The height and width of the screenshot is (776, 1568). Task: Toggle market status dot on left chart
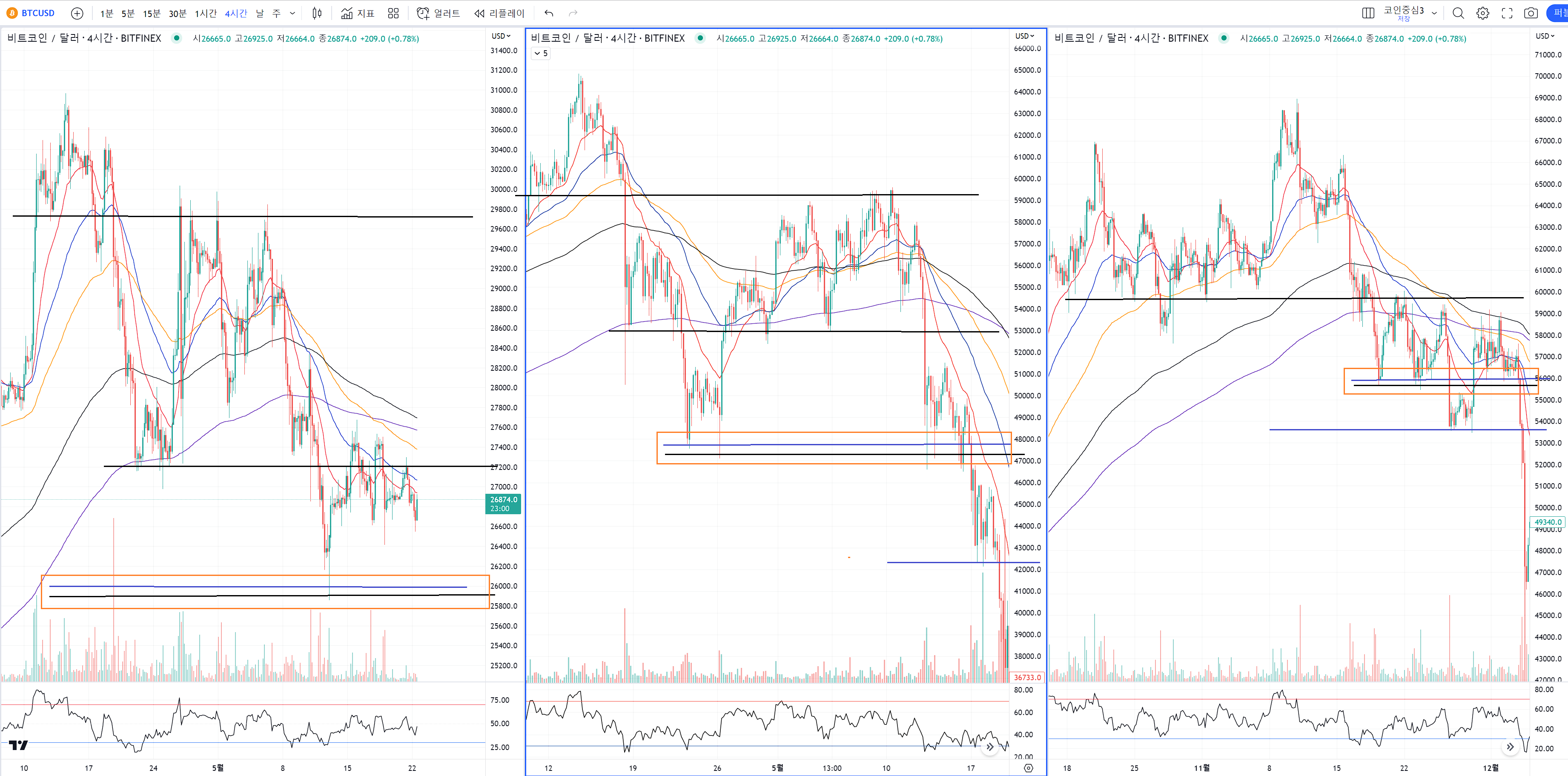coord(177,38)
